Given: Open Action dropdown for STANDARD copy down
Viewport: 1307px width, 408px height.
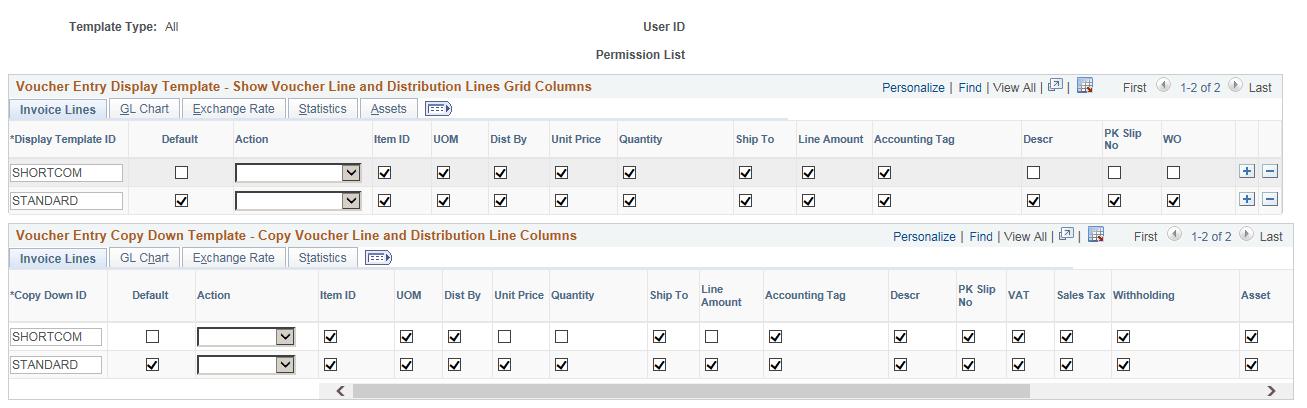Looking at the screenshot, I should click(286, 365).
